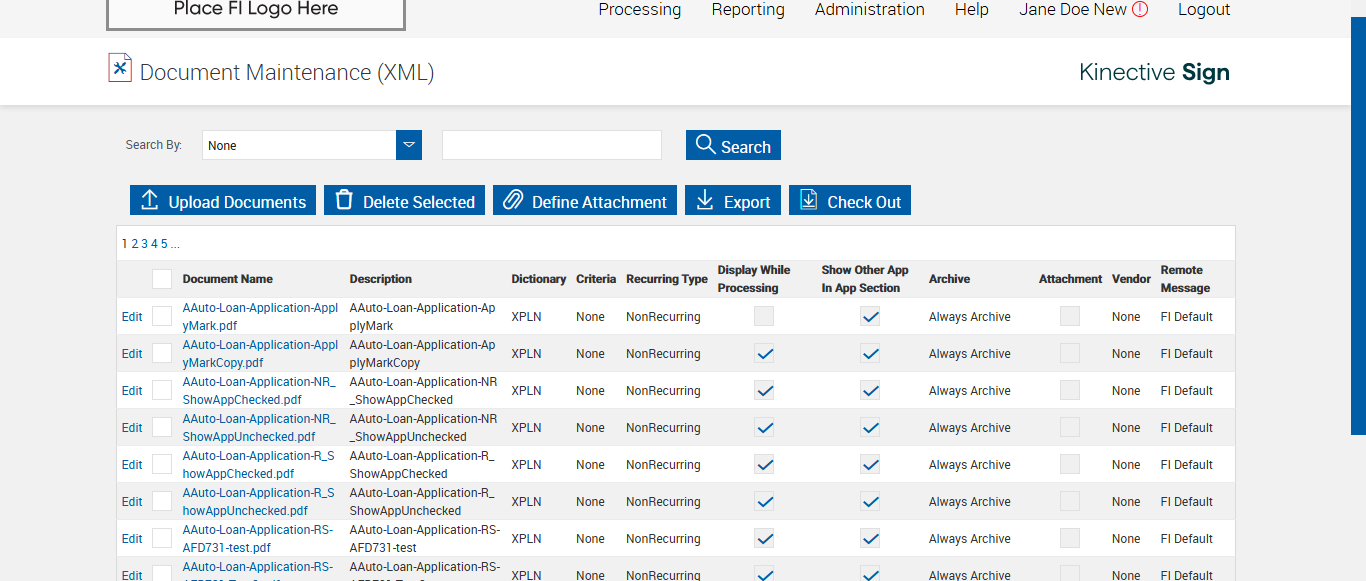This screenshot has width=1366, height=581.
Task: Click the Logout link
Action: click(x=1203, y=10)
